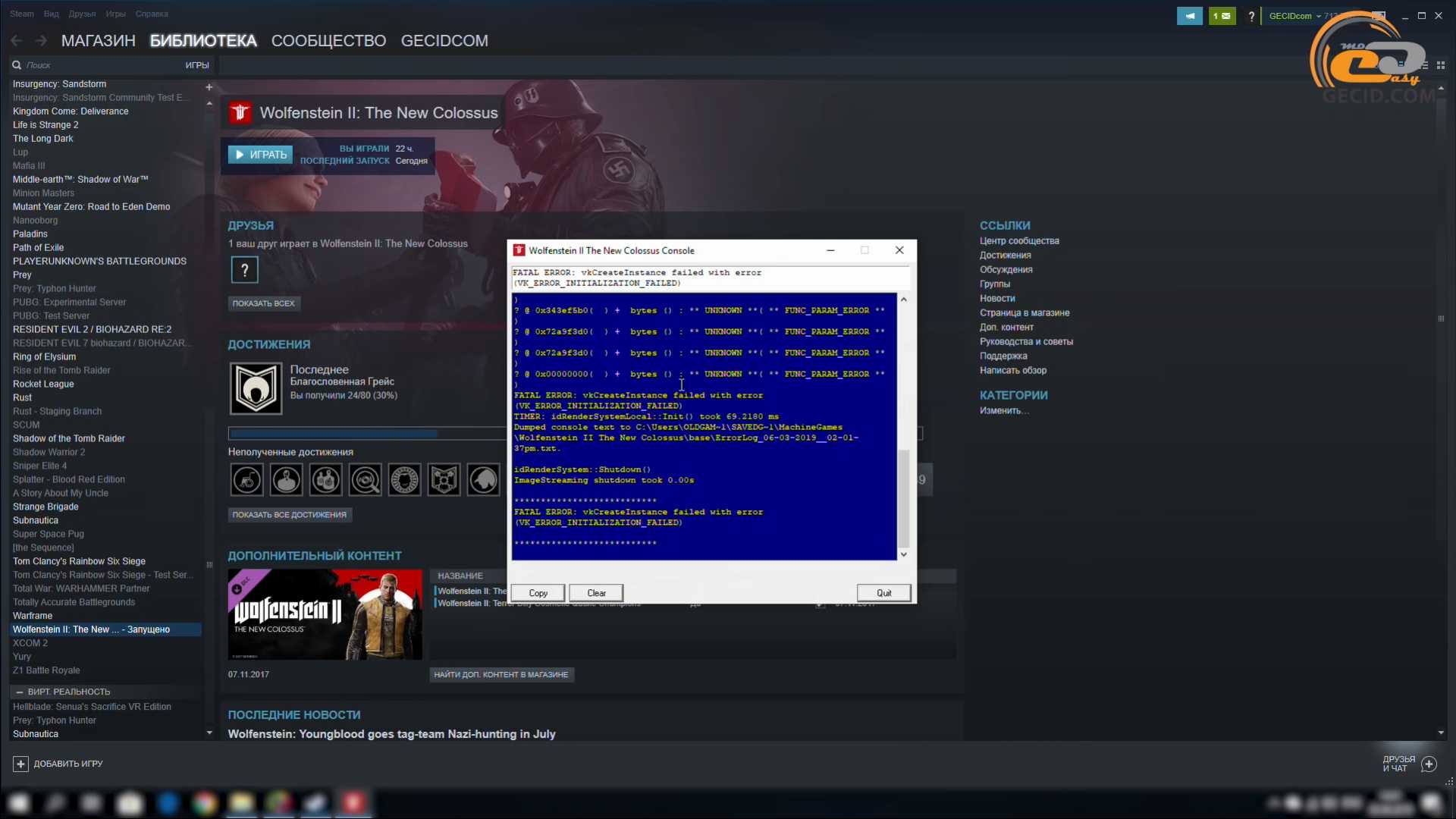This screenshot has height=819, width=1456.
Task: Switch to the СООБЩЕСТВО tab
Action: point(328,41)
